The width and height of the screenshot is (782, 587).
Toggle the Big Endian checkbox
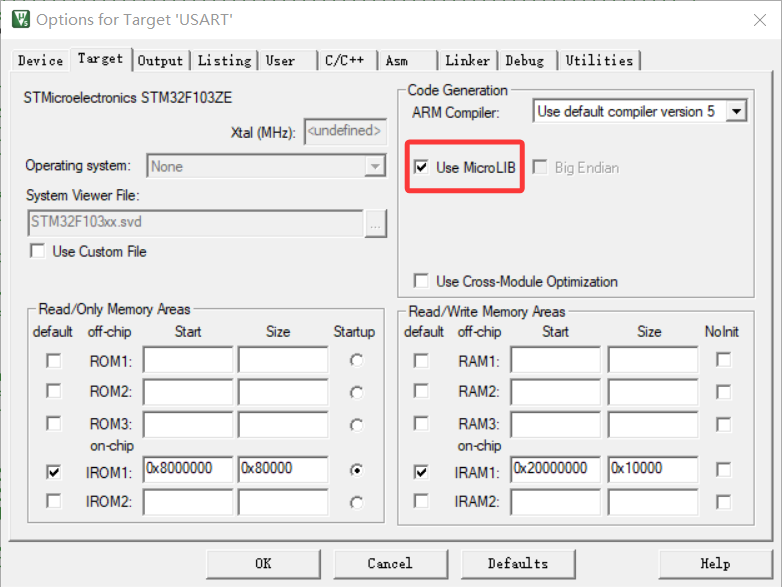coord(540,167)
